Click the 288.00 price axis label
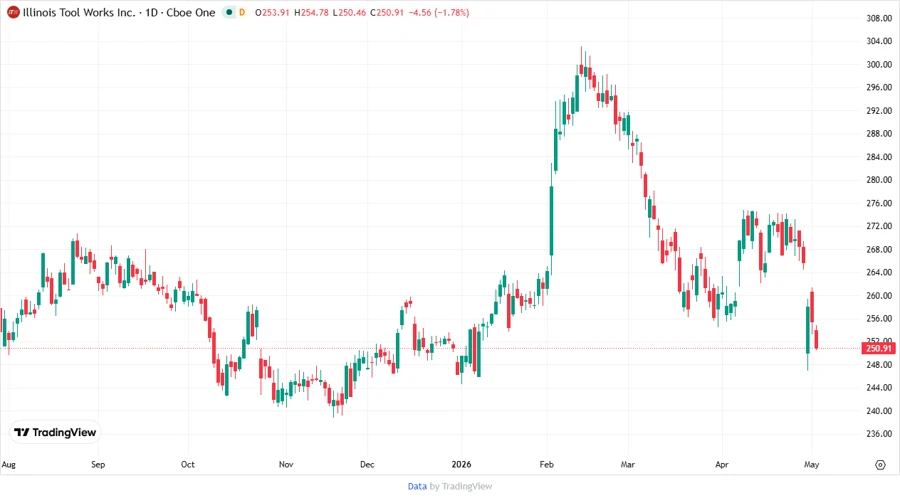The height and width of the screenshot is (498, 900). pos(879,134)
